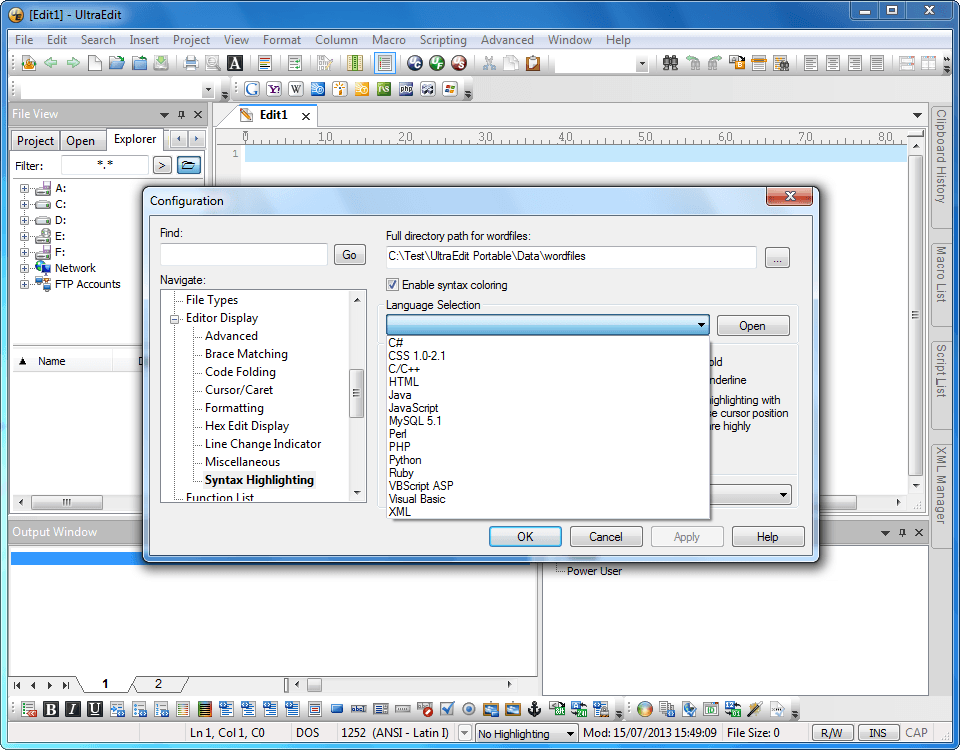960x750 pixels.
Task: Pin the lower right panel
Action: [902, 533]
